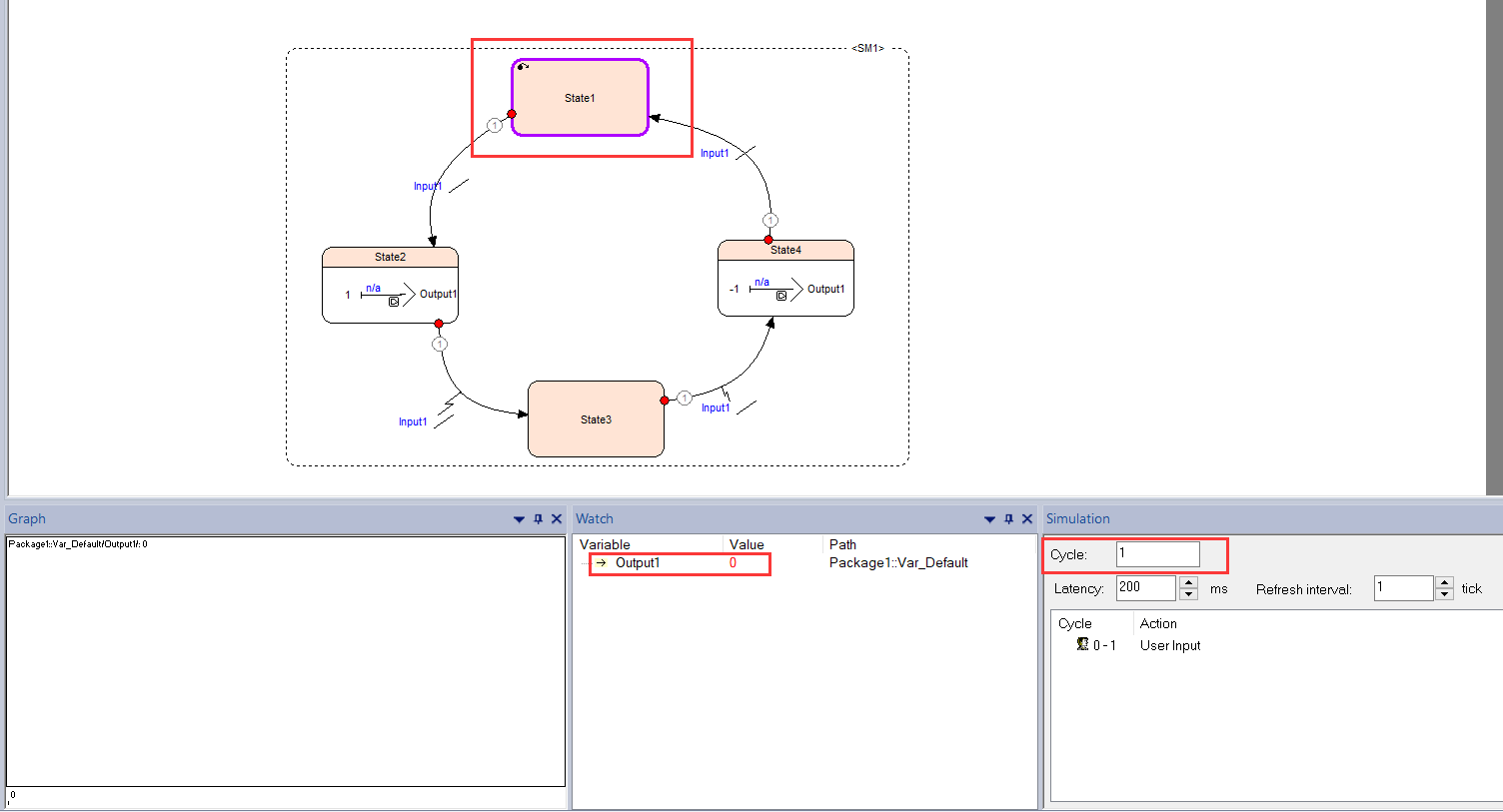Click the Refresh interval field
The height and width of the screenshot is (812, 1503).
click(x=1403, y=587)
